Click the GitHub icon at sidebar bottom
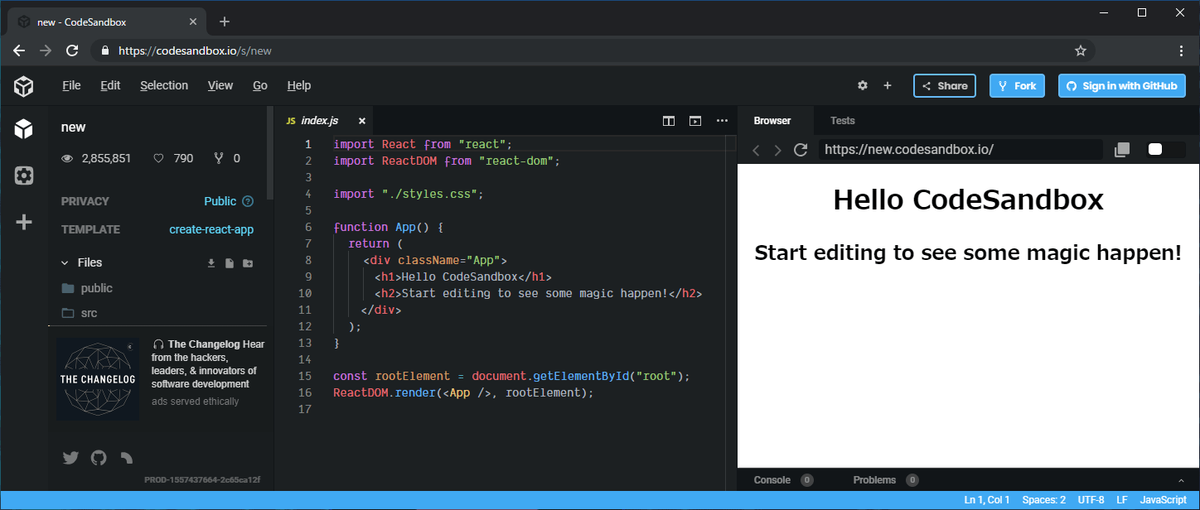Image resolution: width=1200 pixels, height=510 pixels. click(x=98, y=458)
